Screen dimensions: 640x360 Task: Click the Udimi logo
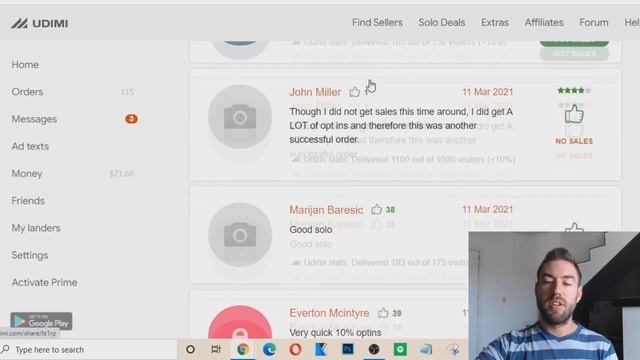(x=40, y=23)
